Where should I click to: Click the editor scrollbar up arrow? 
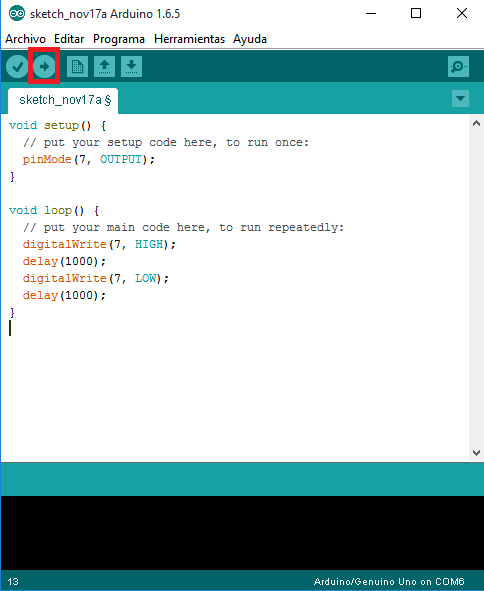point(476,123)
